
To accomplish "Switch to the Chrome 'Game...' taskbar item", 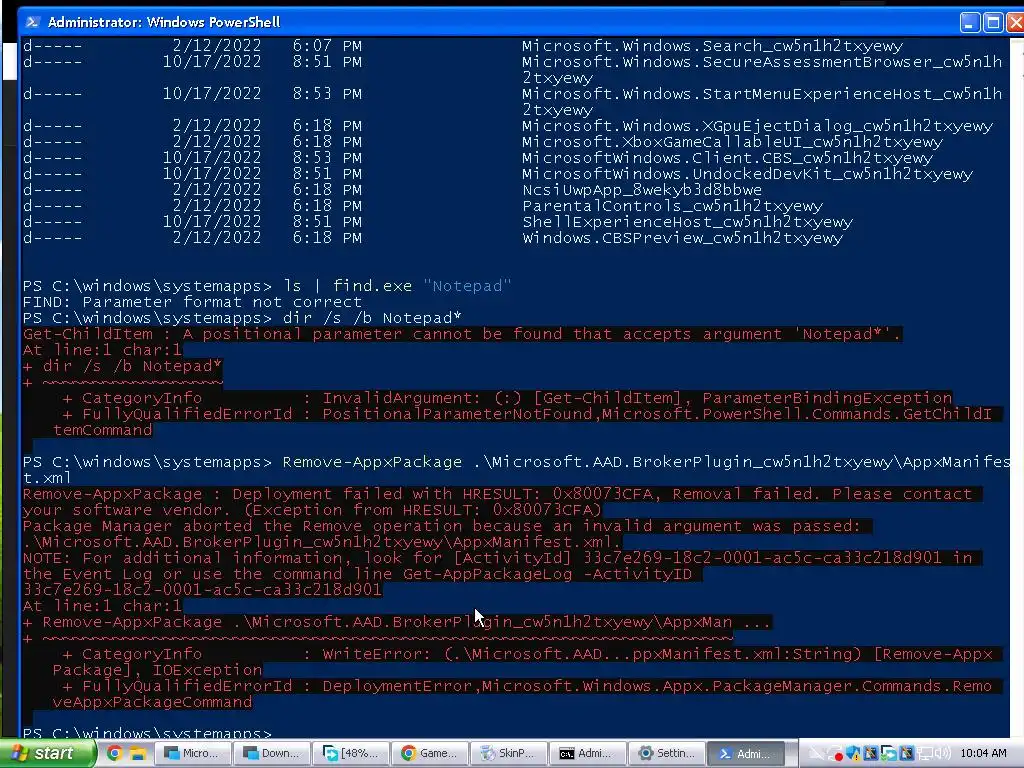I will pos(430,753).
